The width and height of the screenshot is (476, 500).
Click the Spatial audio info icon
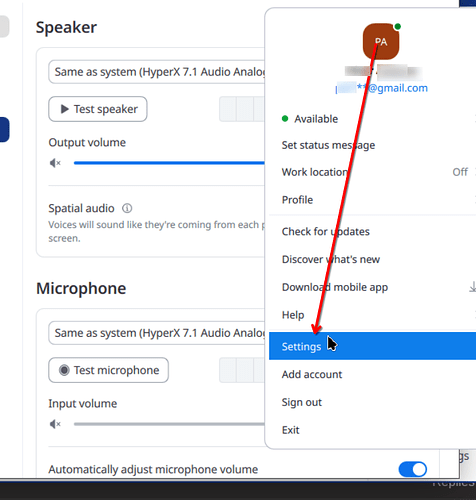127,208
